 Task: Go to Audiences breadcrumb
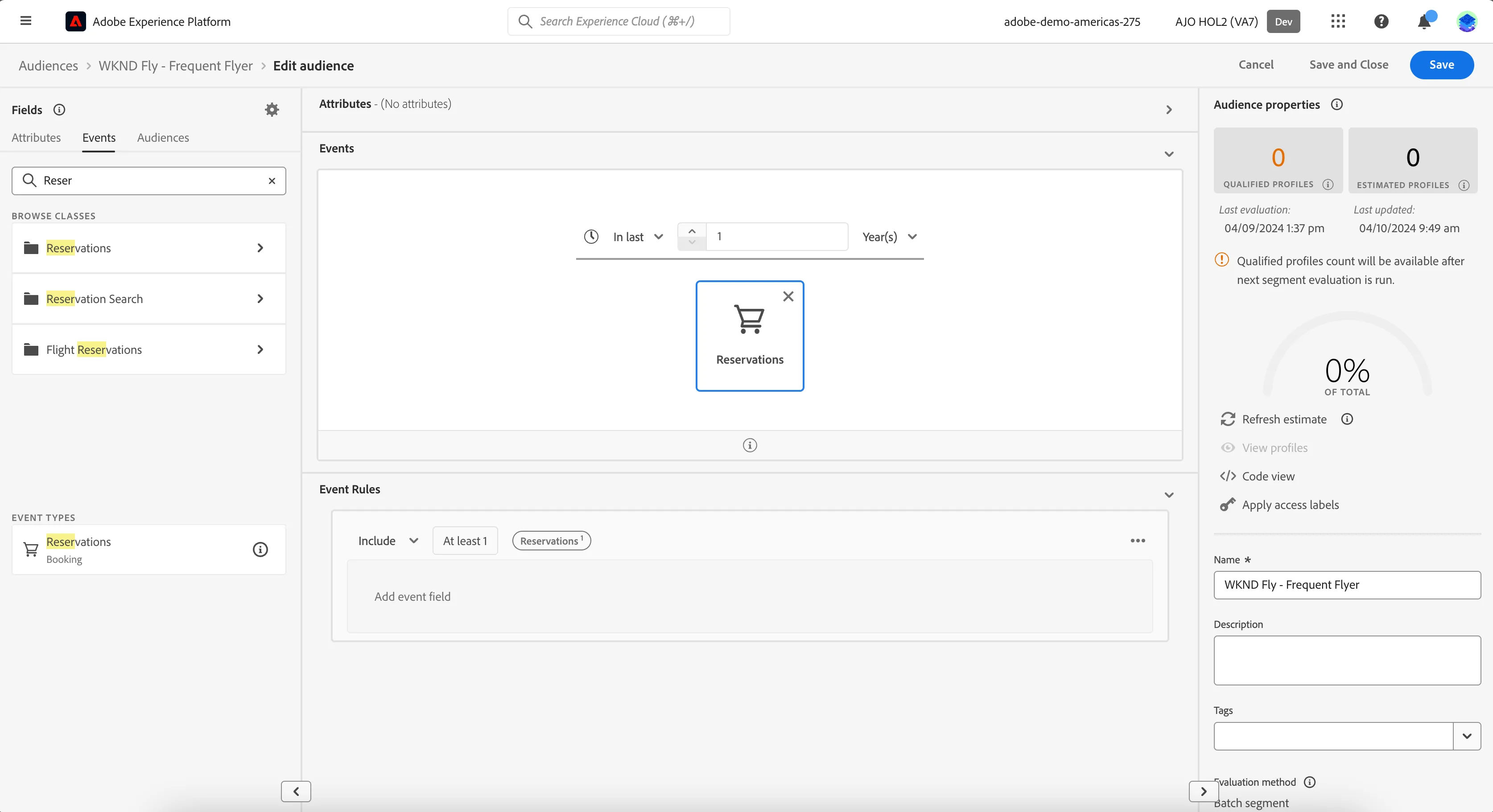point(48,66)
